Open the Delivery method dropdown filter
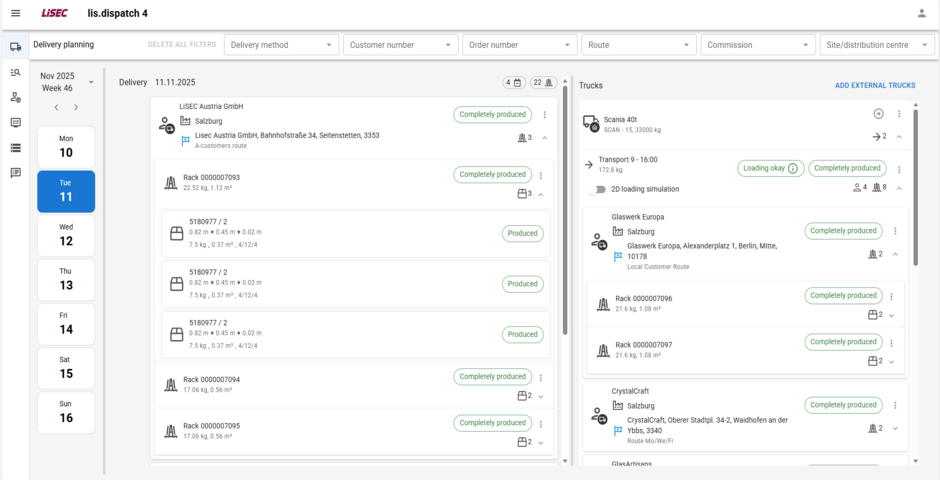The image size is (940, 480). pos(282,45)
